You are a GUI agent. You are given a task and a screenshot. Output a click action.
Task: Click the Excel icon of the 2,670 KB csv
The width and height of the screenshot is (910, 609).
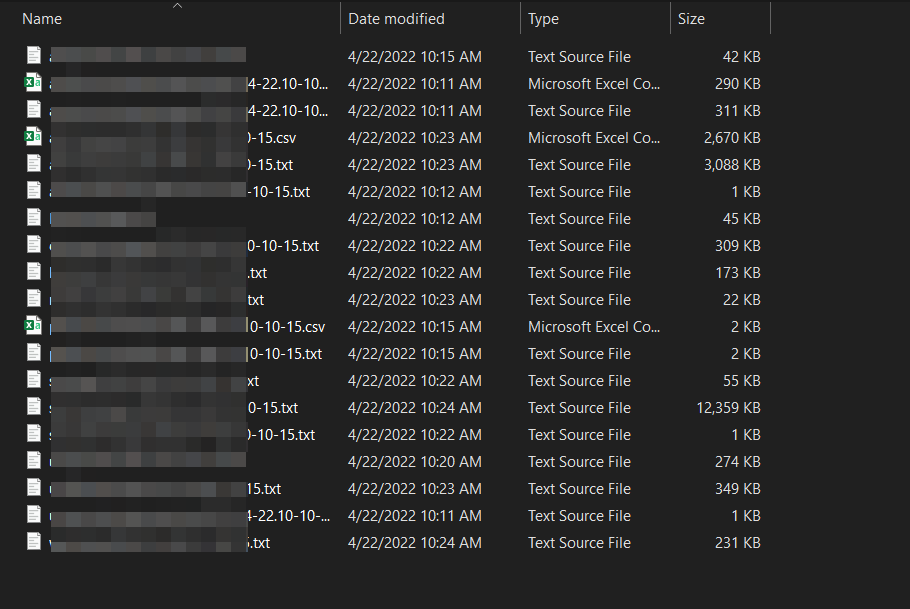(33, 136)
